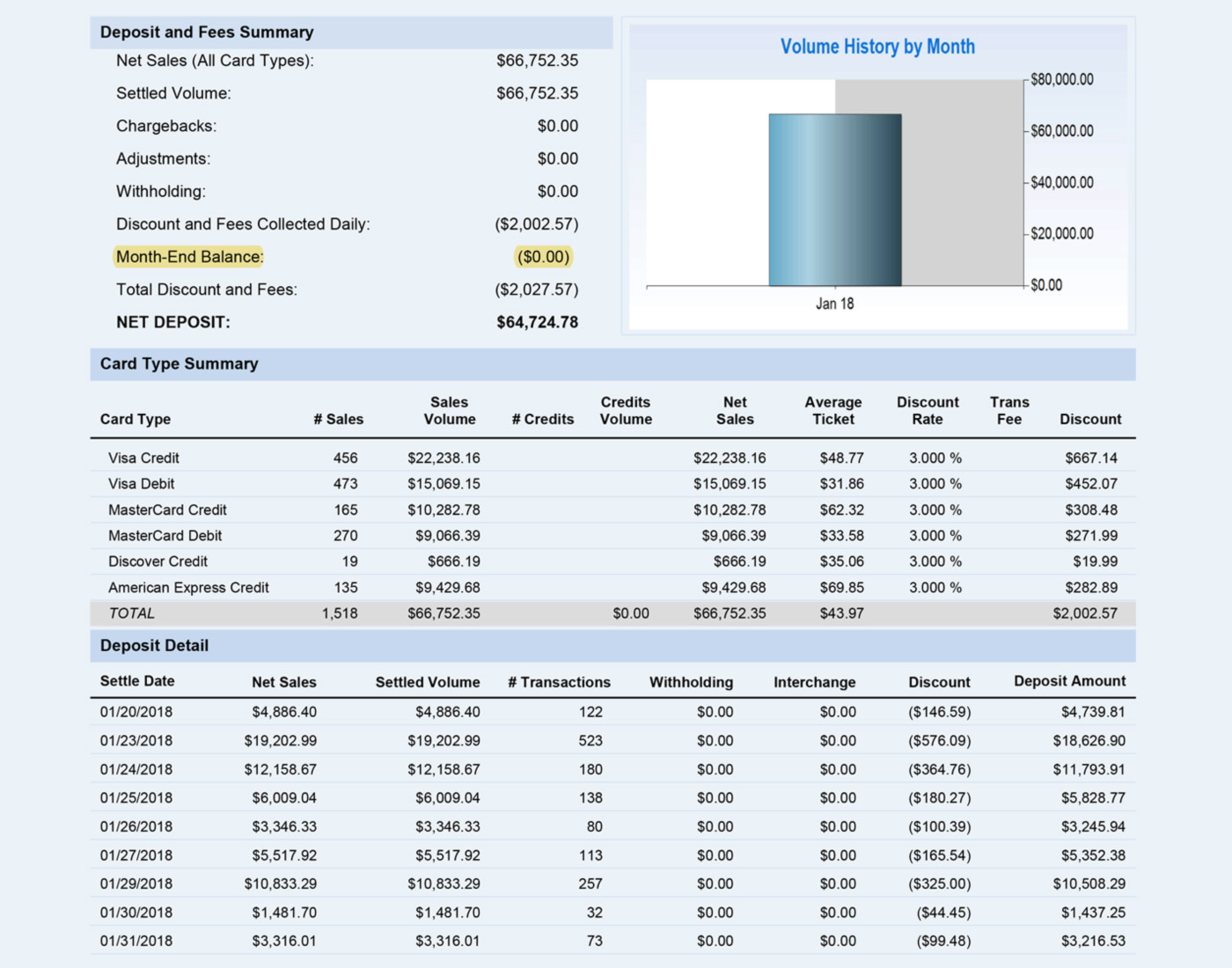
Task: Click the Card Type column header
Action: [136, 420]
